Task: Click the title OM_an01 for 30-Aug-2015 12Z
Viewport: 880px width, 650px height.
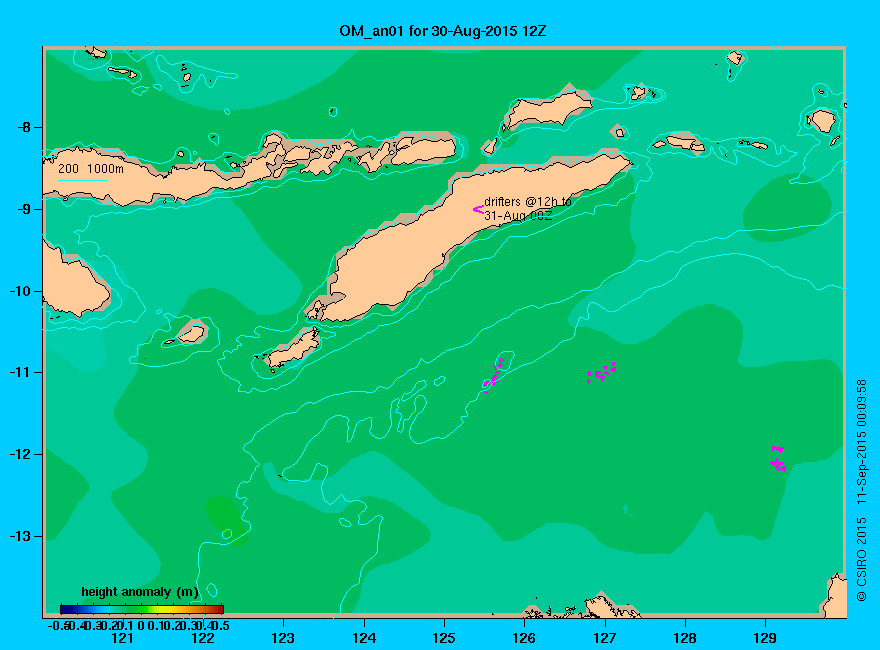Action: (442, 31)
